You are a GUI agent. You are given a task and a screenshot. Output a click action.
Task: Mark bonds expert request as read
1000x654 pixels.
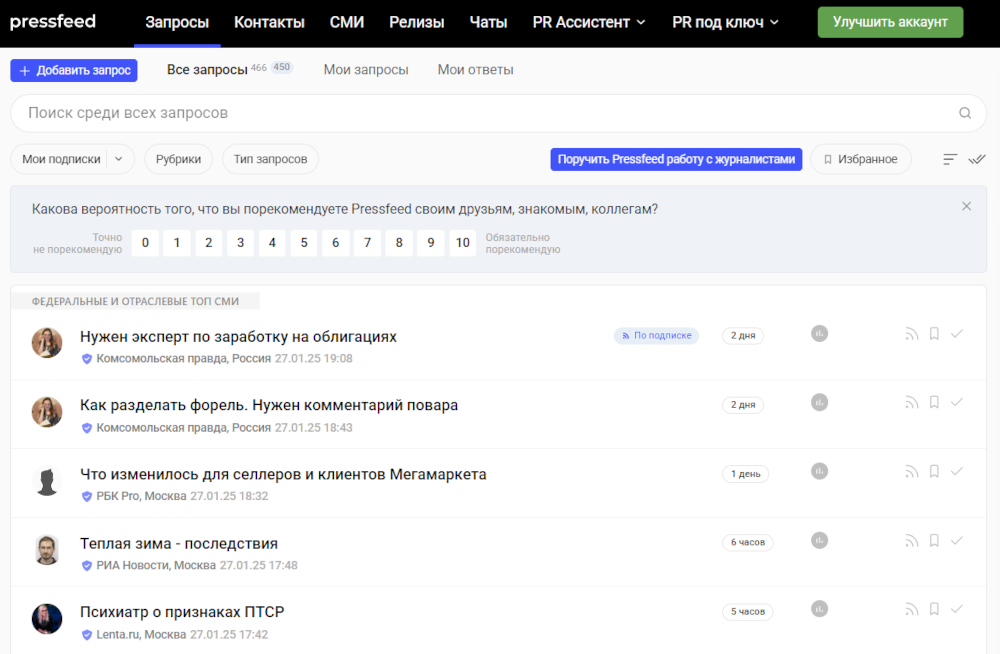click(x=957, y=334)
